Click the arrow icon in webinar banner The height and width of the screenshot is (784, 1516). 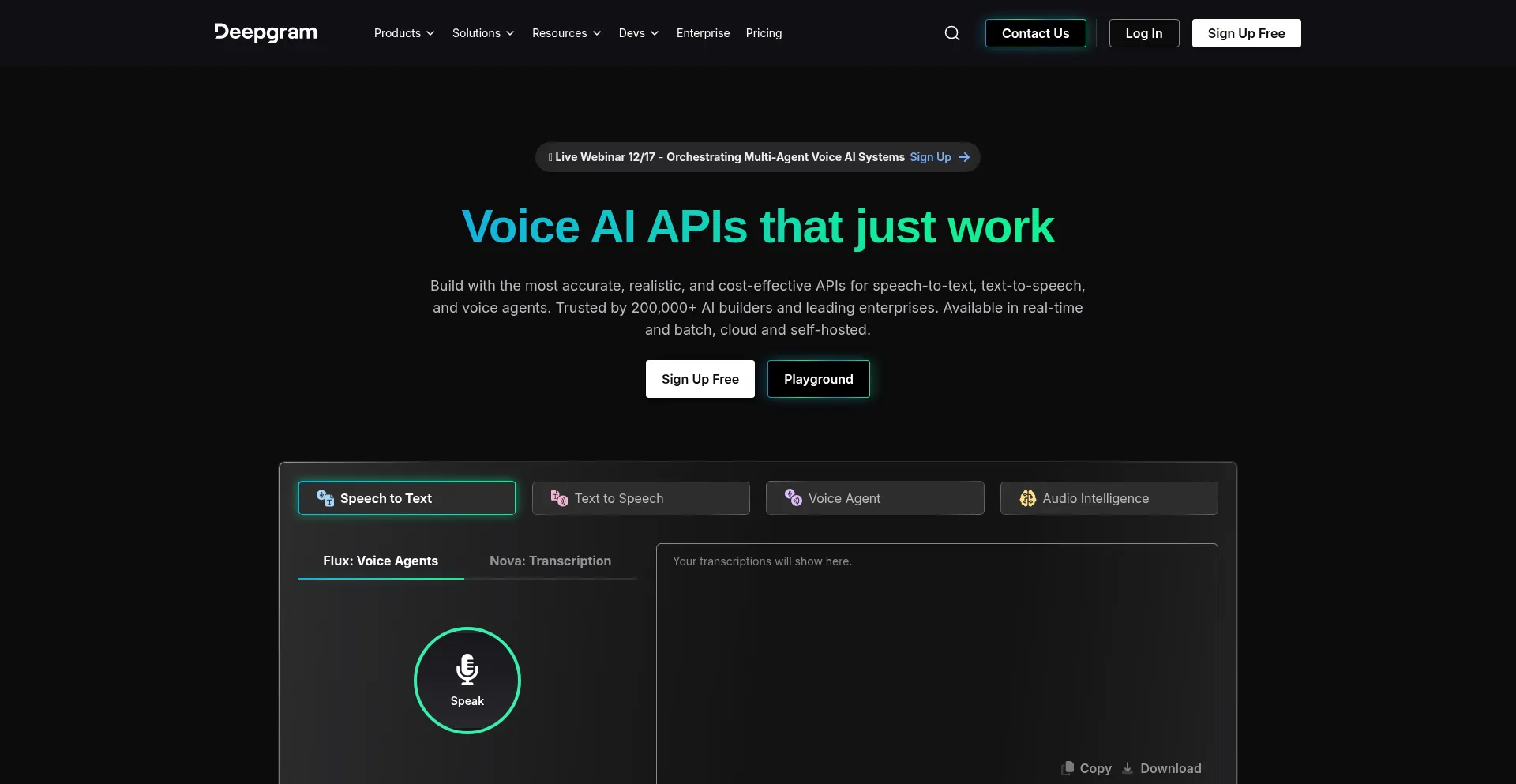coord(964,157)
